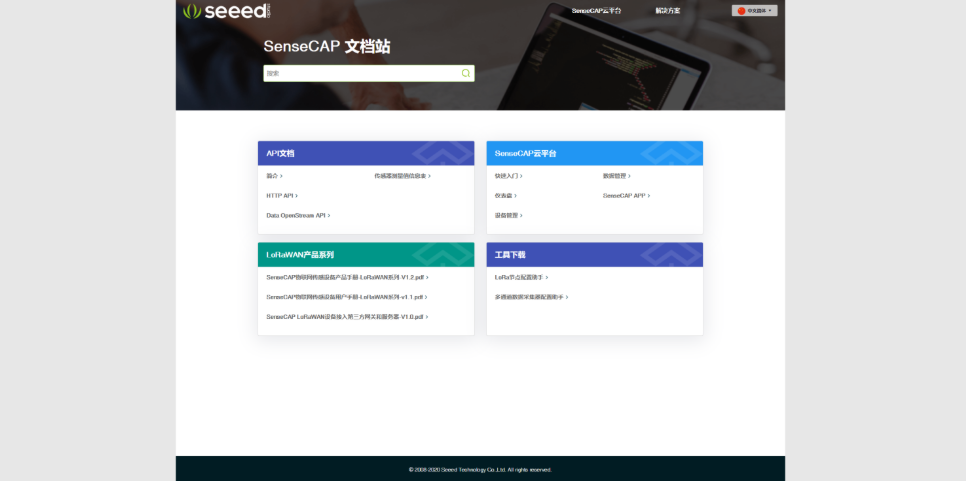This screenshot has height=481, width=966.
Task: Open the 快速入门 link
Action: [508, 176]
